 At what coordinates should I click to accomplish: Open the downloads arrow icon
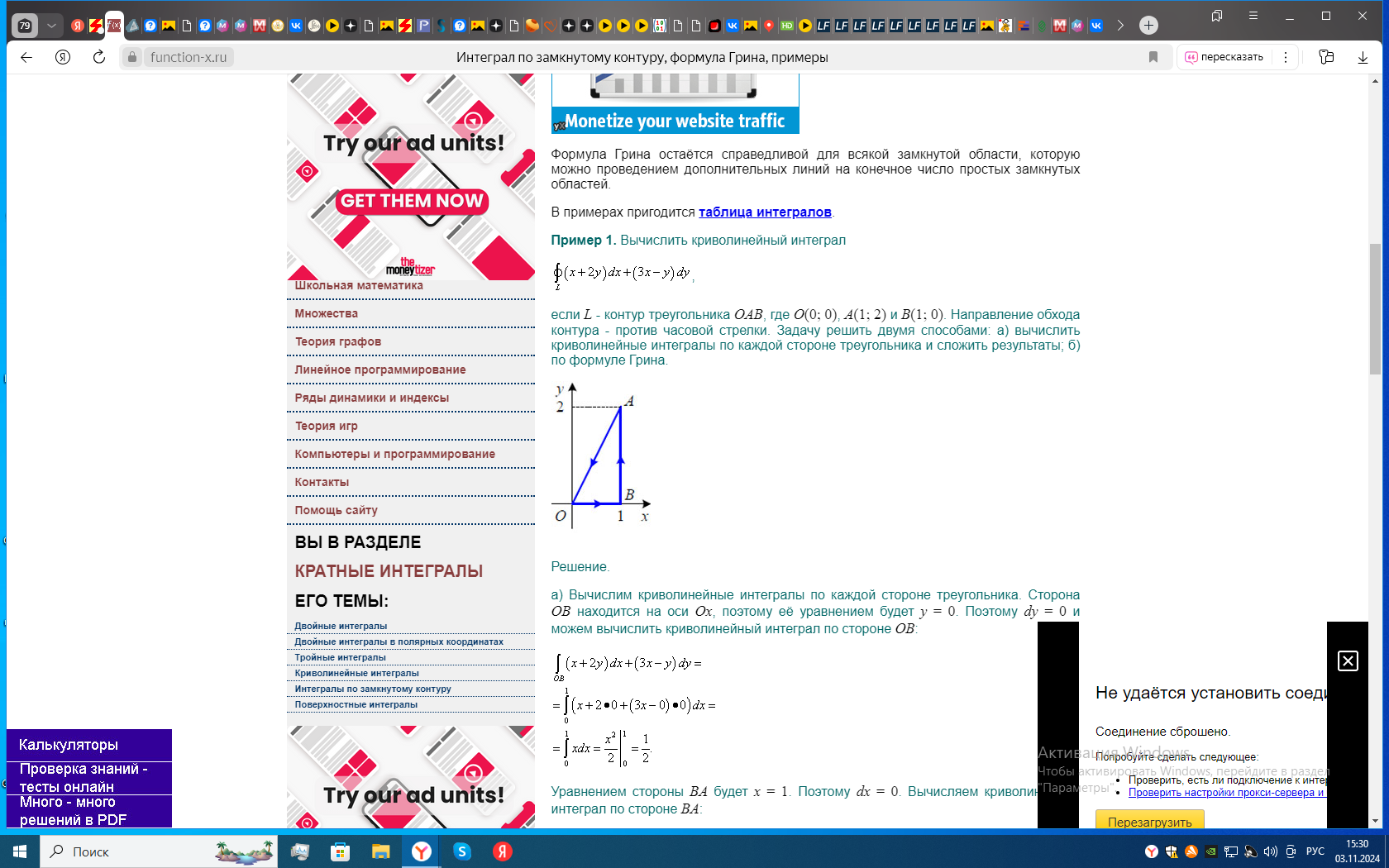[x=1363, y=57]
